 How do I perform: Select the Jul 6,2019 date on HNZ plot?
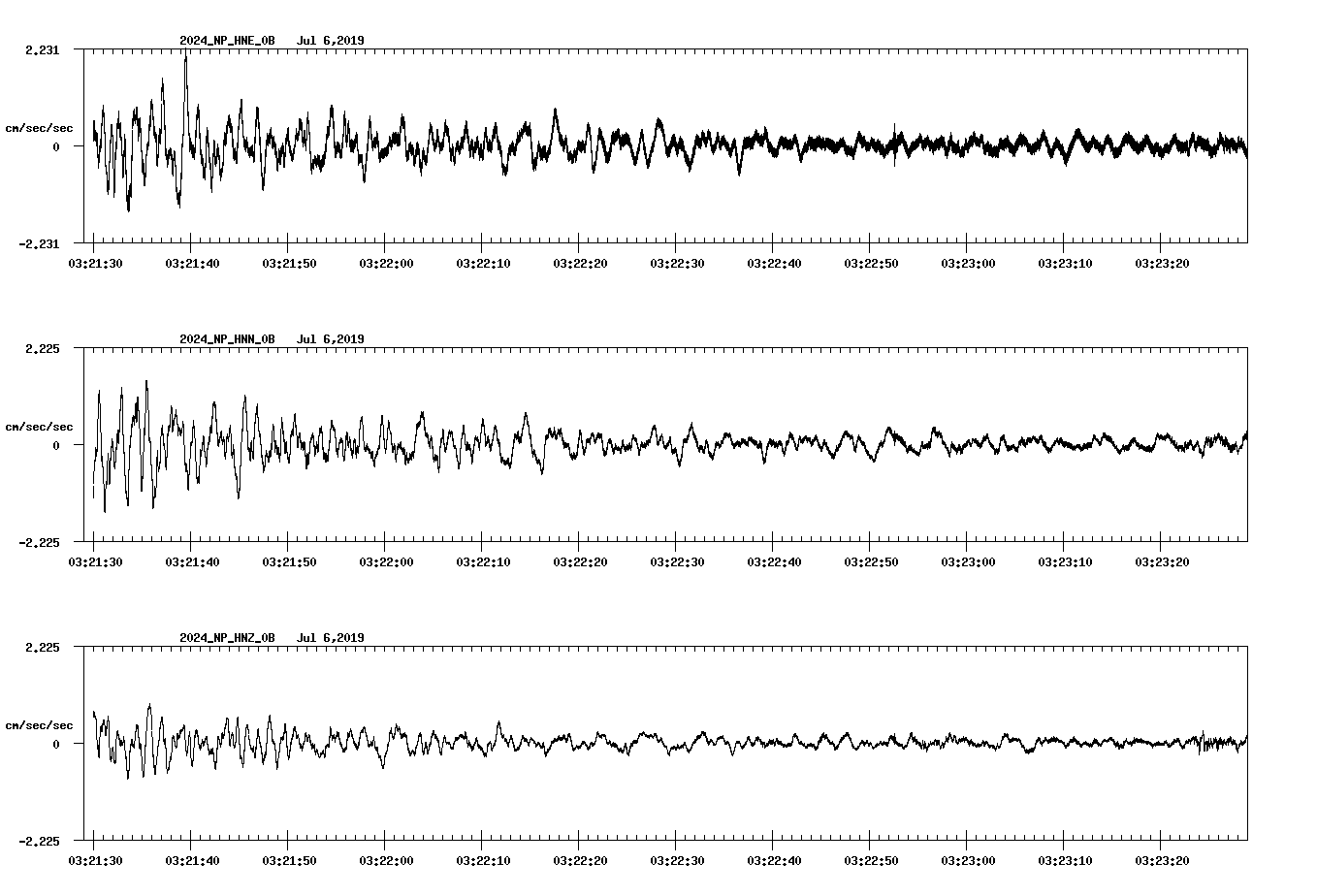pyautogui.click(x=330, y=638)
